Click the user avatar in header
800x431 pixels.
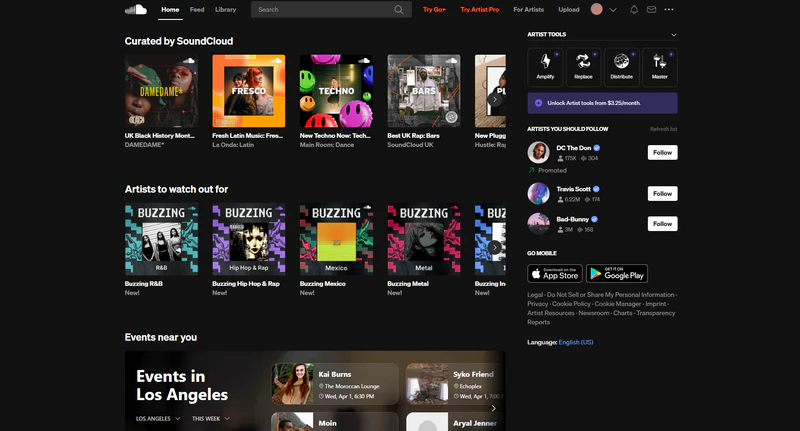pos(596,9)
